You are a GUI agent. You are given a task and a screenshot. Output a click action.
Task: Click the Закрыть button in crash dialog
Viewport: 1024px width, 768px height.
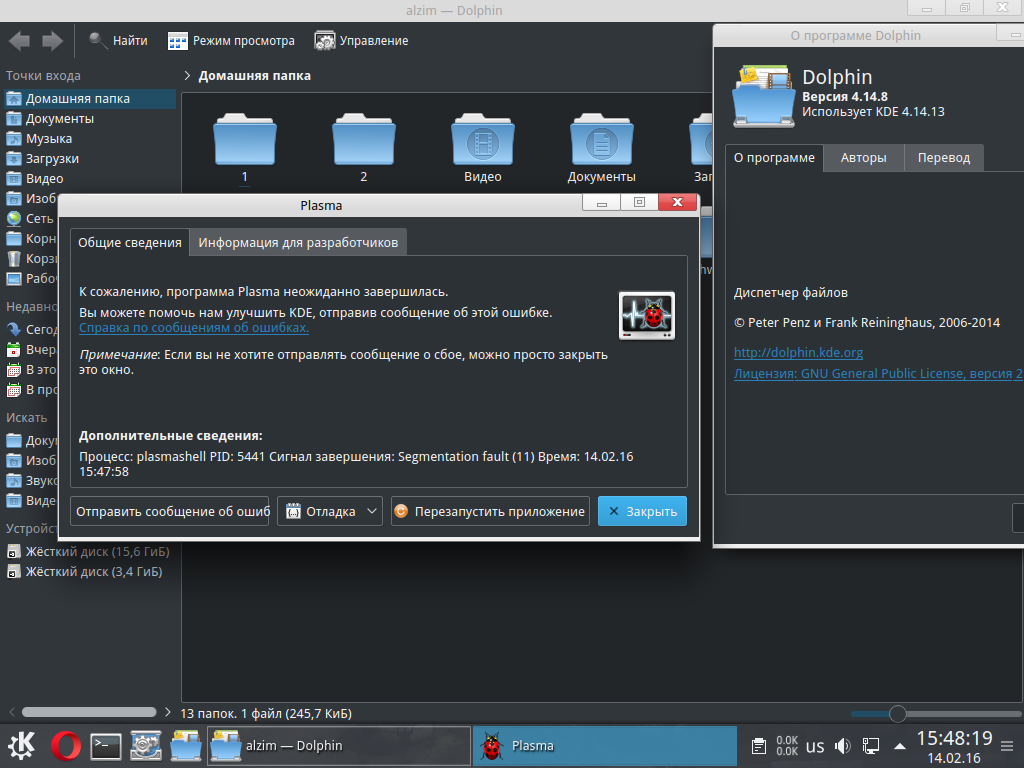coord(643,511)
